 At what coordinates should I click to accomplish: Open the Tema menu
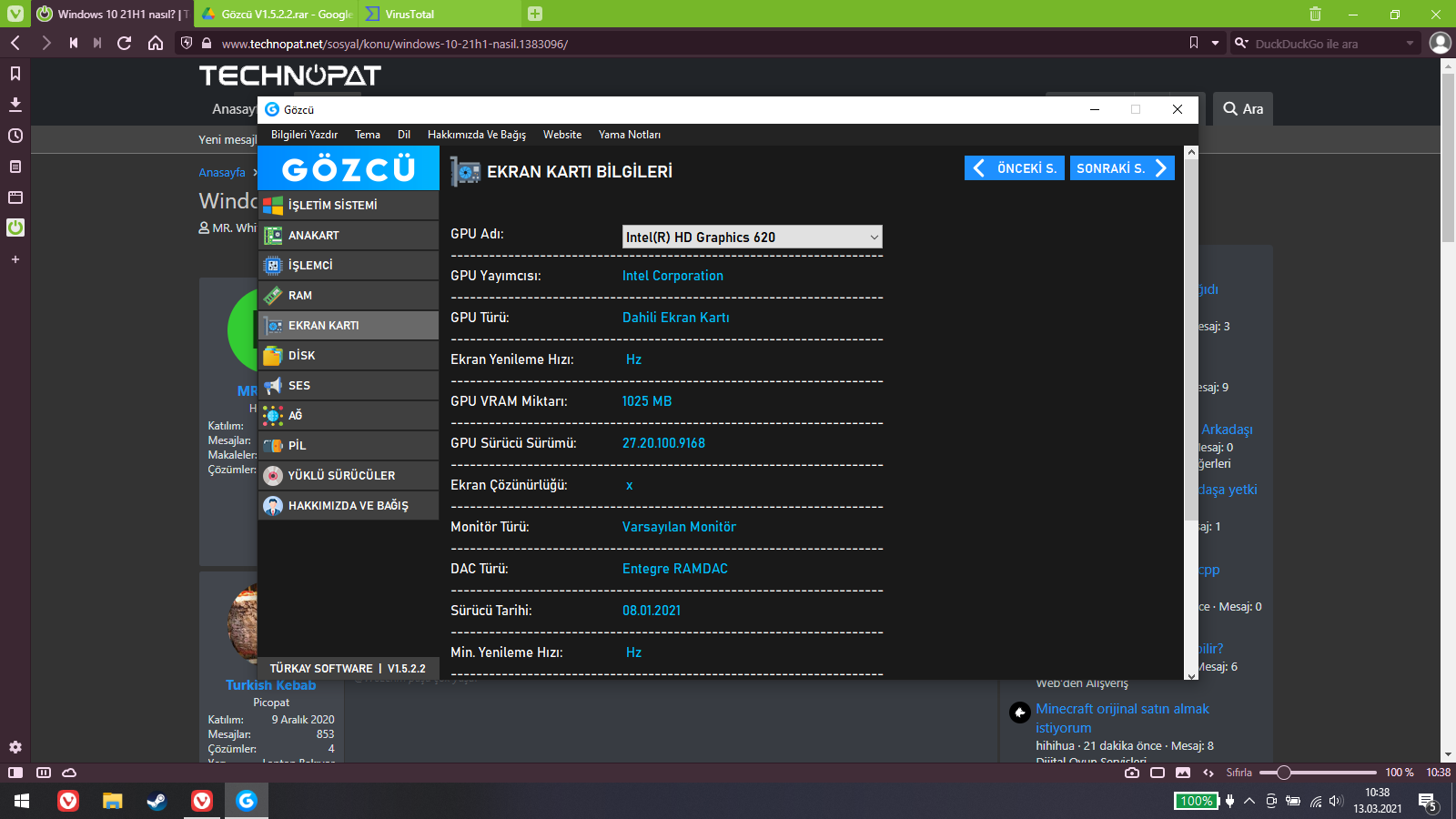tap(368, 135)
